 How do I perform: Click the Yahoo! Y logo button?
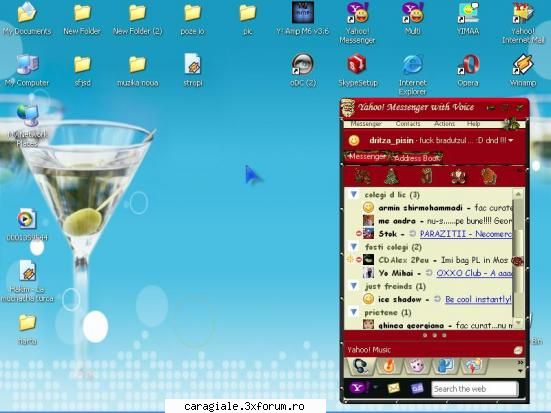tap(358, 388)
